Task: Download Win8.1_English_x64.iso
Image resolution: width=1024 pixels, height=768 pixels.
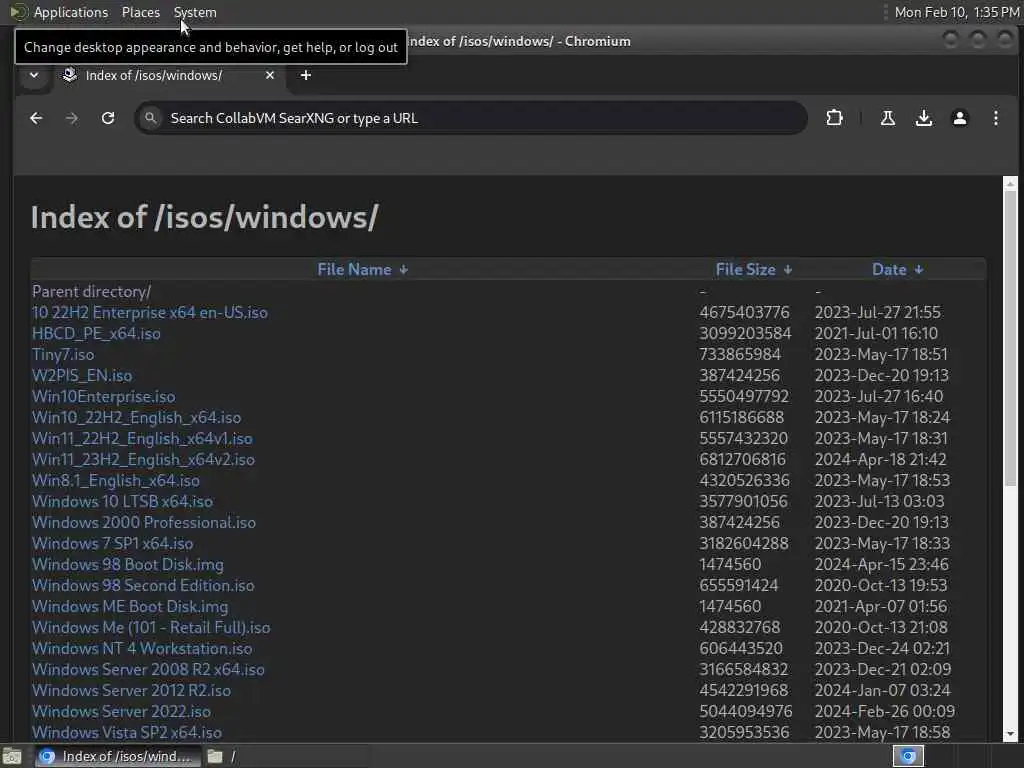Action: pyautogui.click(x=116, y=480)
